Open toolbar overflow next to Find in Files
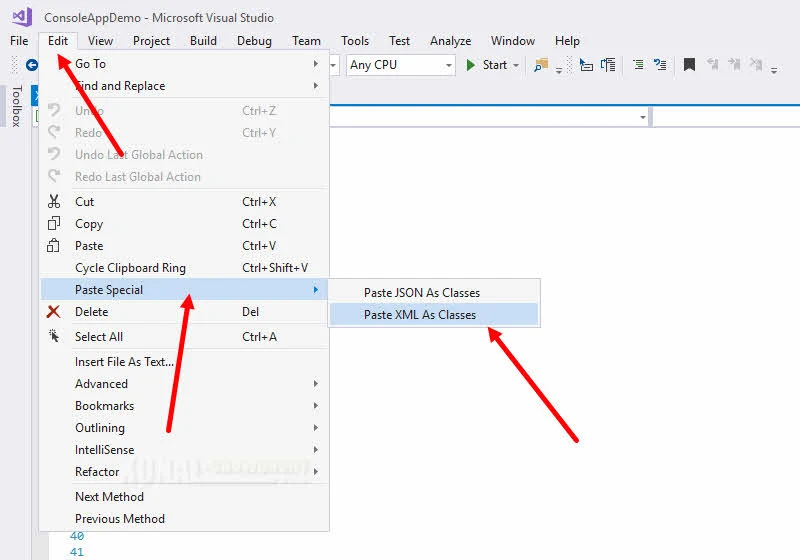The height and width of the screenshot is (560, 800). 559,70
